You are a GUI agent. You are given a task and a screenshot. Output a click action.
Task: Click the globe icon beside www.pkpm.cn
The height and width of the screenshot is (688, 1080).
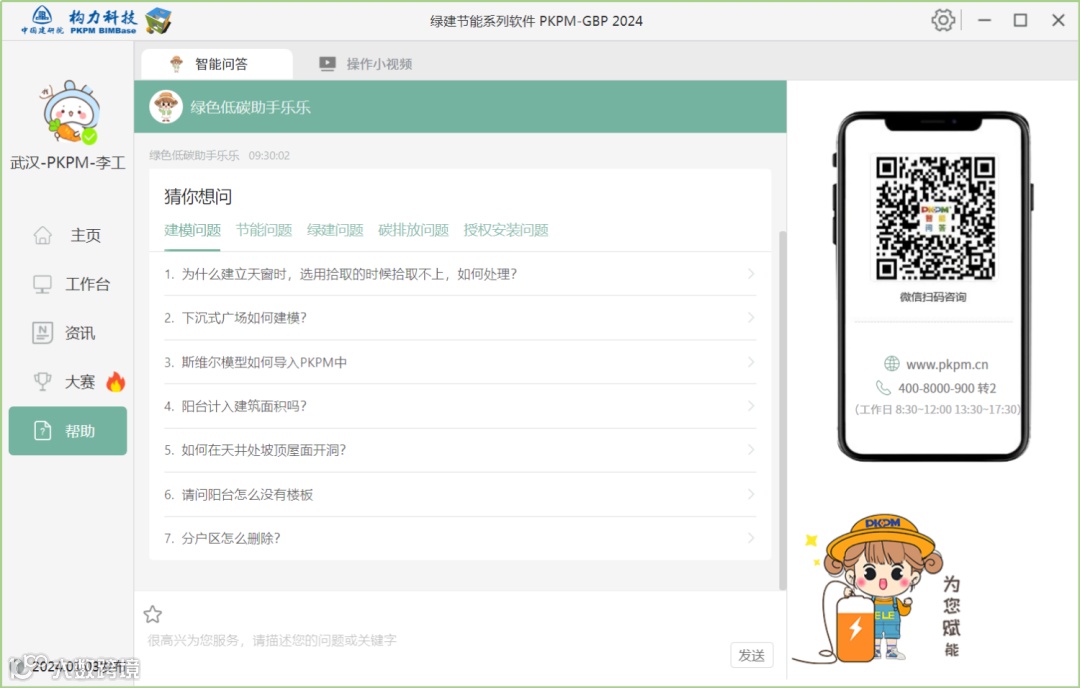click(891, 364)
